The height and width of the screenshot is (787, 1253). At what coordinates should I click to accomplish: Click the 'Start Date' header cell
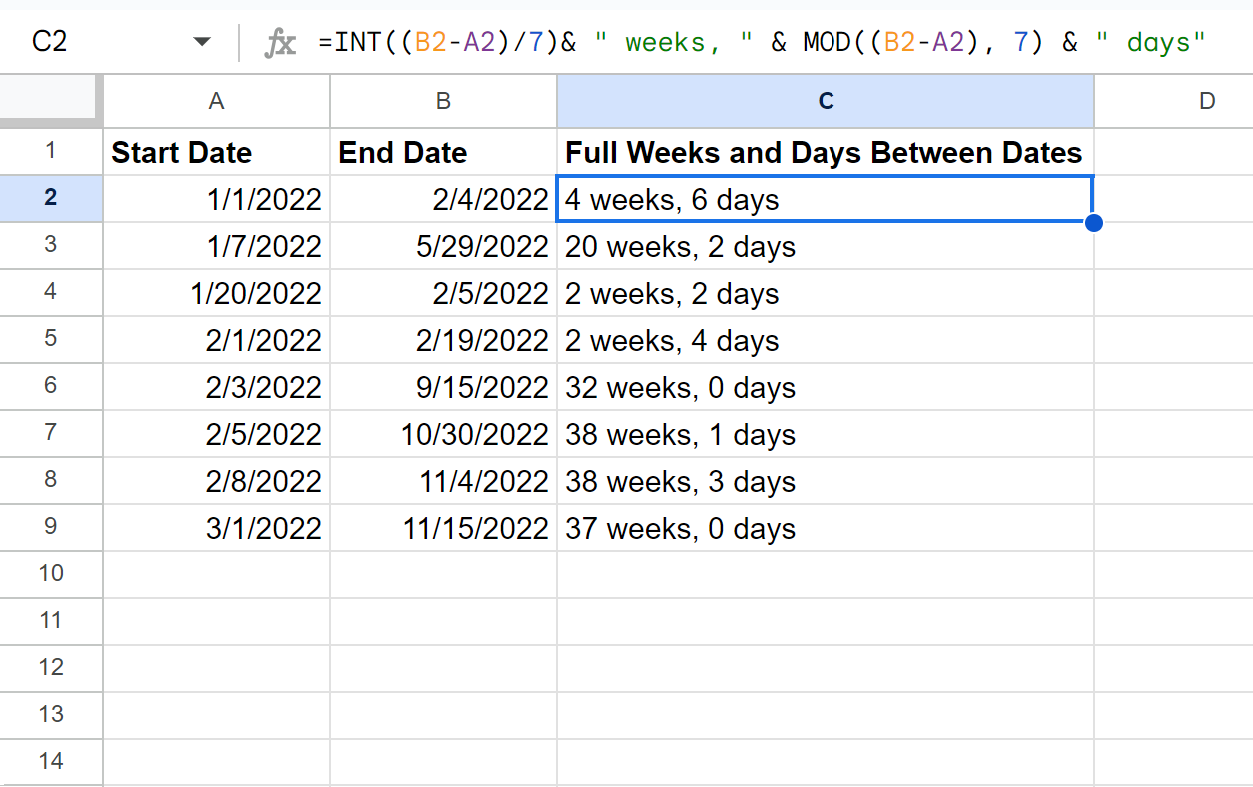216,152
